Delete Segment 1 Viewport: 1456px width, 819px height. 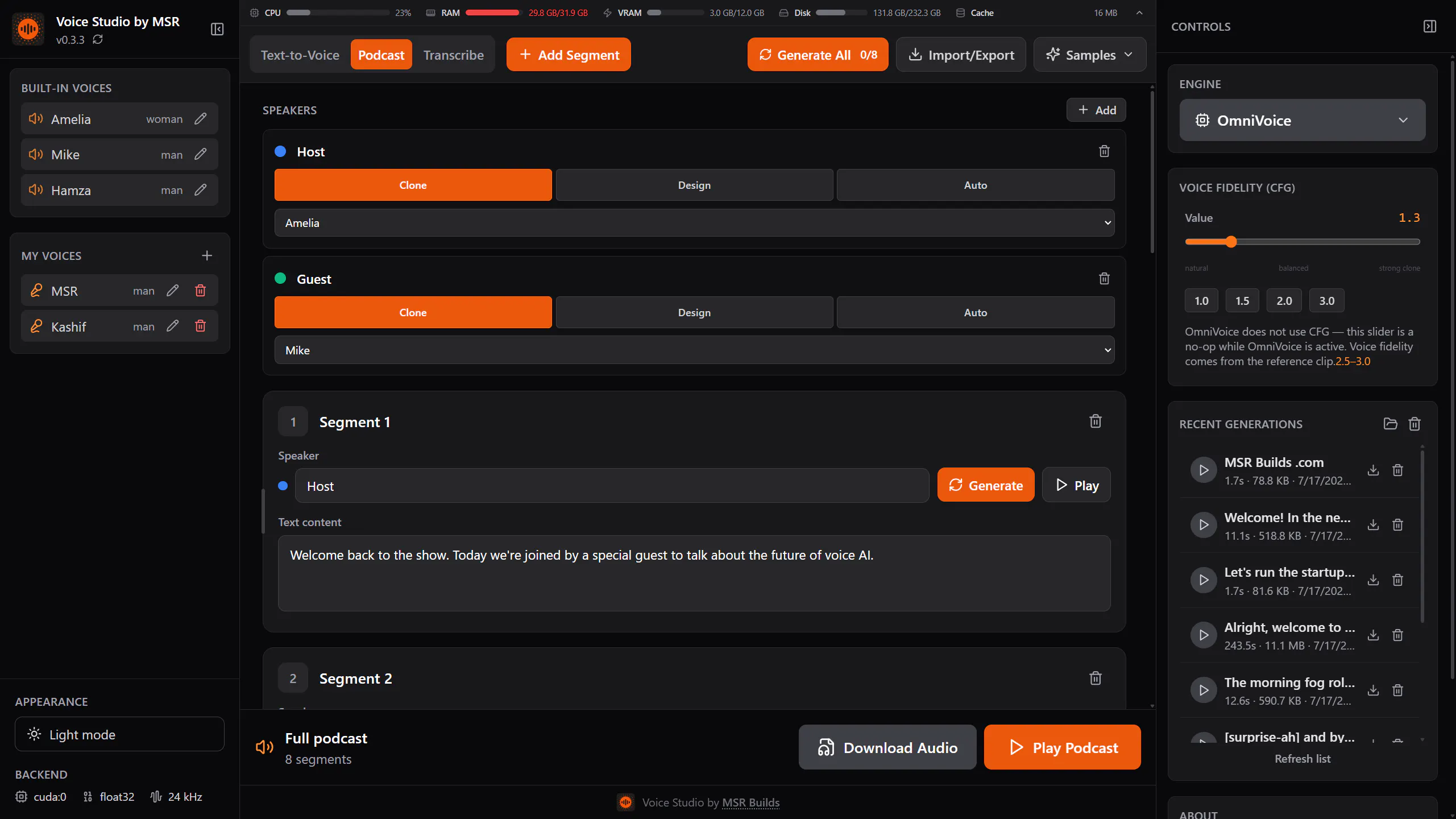coord(1096,421)
